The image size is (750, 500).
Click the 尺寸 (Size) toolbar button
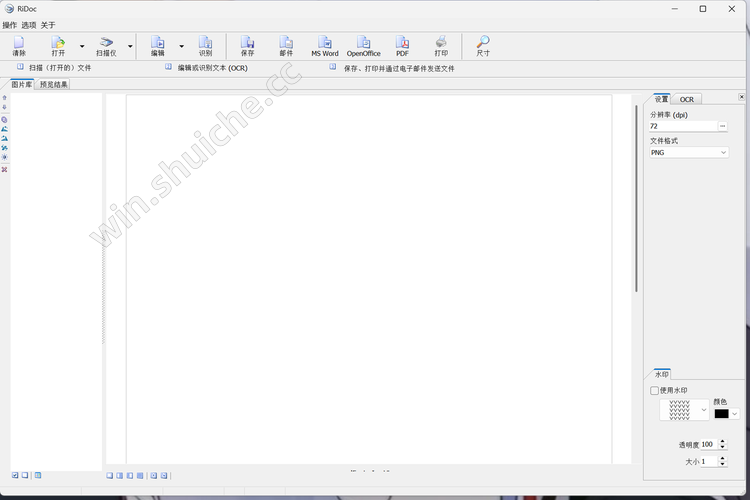(483, 45)
